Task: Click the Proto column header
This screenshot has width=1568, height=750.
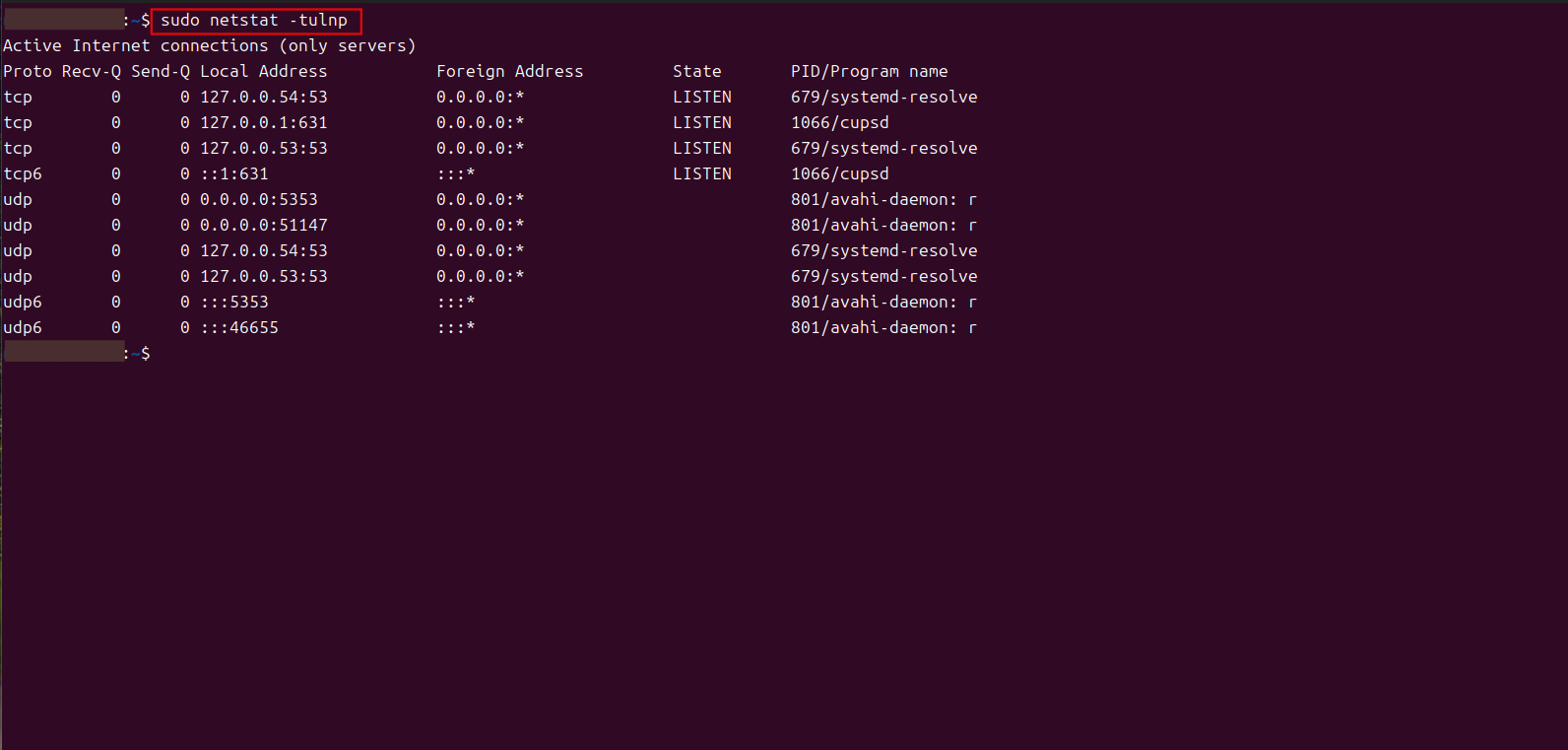Action: coord(28,72)
